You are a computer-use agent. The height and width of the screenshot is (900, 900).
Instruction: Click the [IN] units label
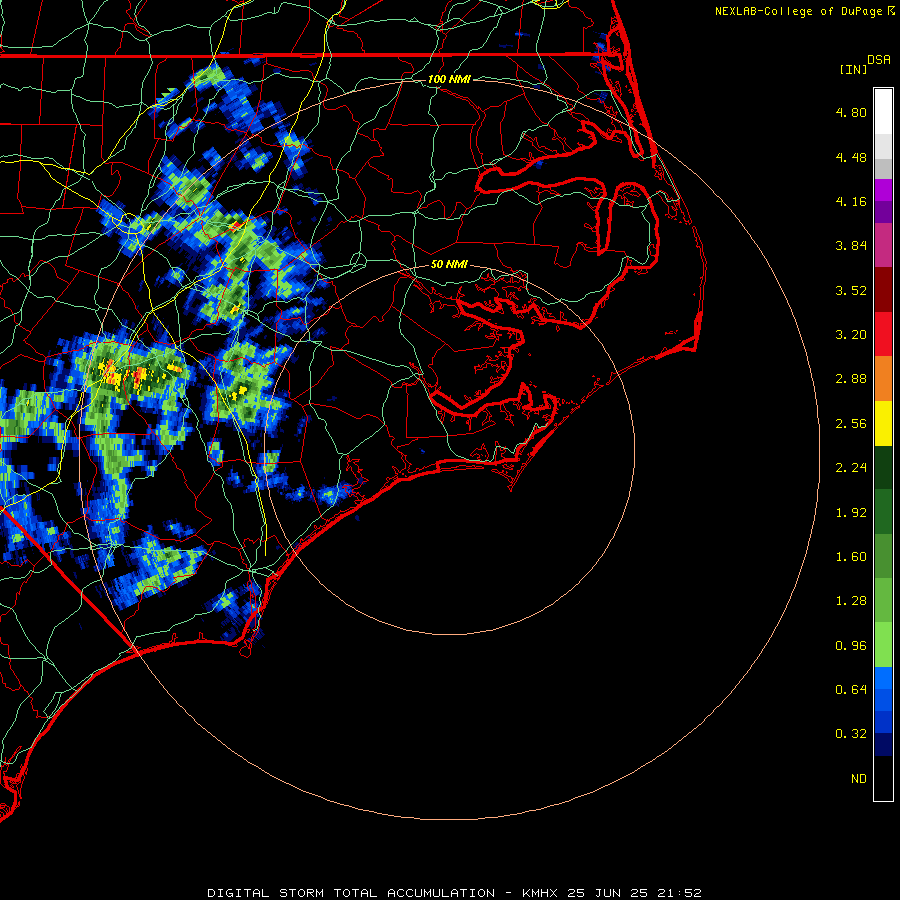click(x=853, y=69)
